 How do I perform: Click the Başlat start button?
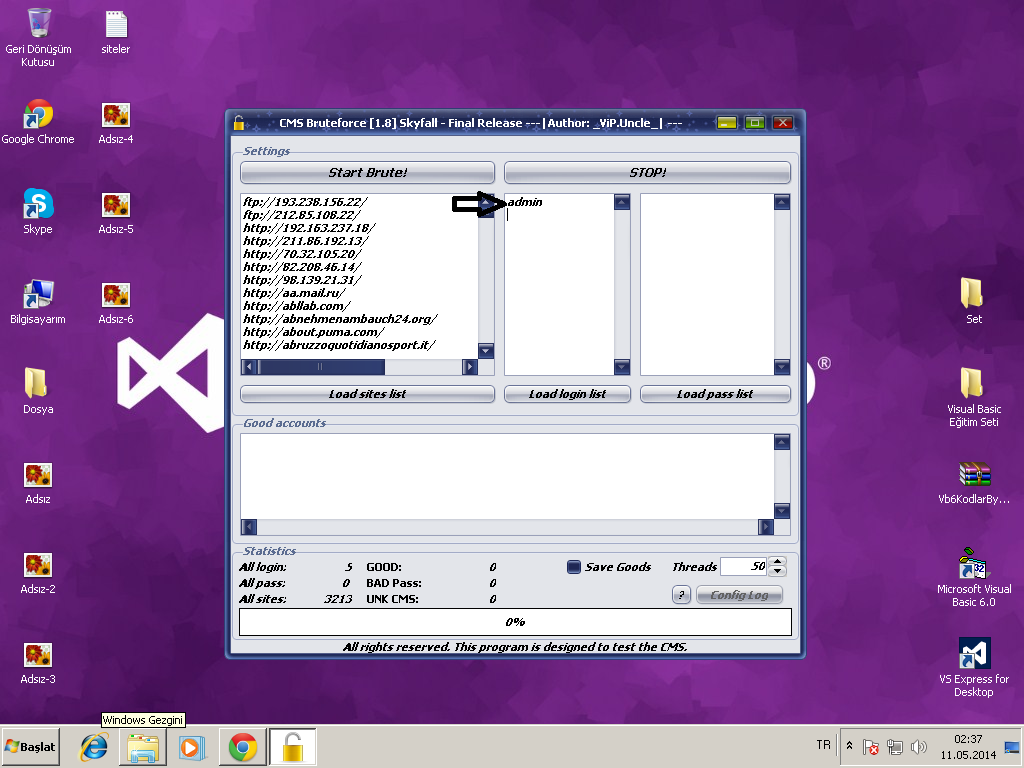(x=30, y=746)
